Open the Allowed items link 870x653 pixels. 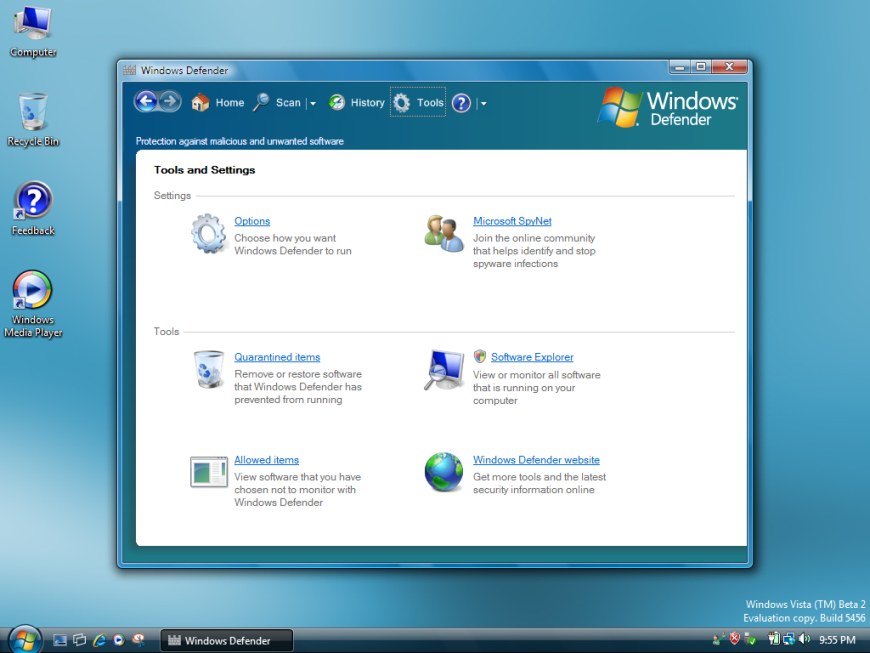pos(266,460)
